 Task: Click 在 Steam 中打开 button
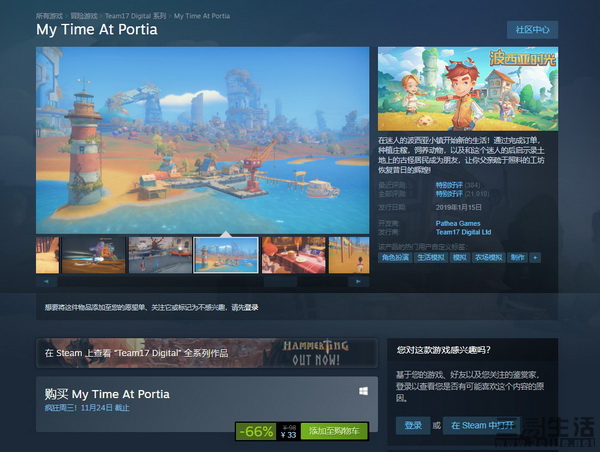pos(482,426)
